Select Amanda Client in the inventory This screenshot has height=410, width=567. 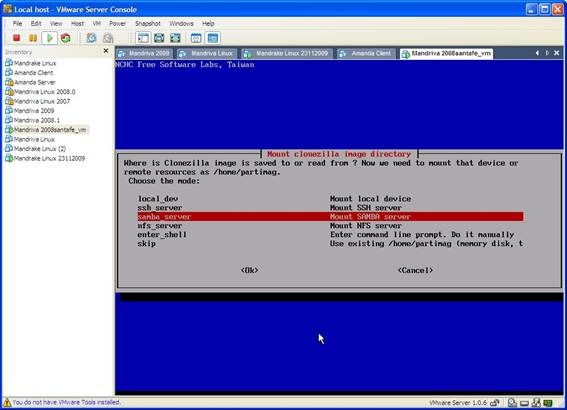pyautogui.click(x=30, y=73)
